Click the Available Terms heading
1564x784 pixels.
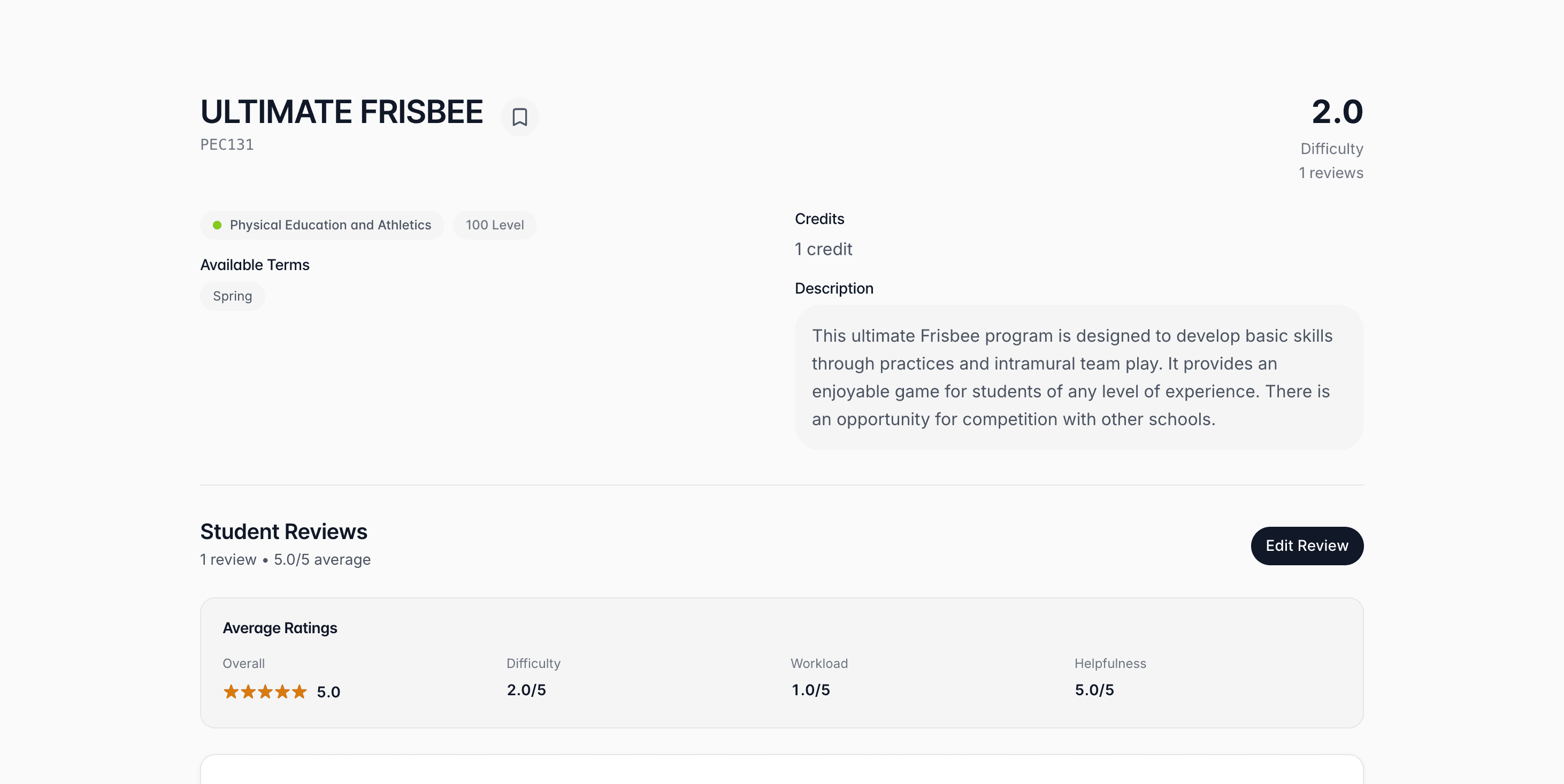(x=255, y=265)
